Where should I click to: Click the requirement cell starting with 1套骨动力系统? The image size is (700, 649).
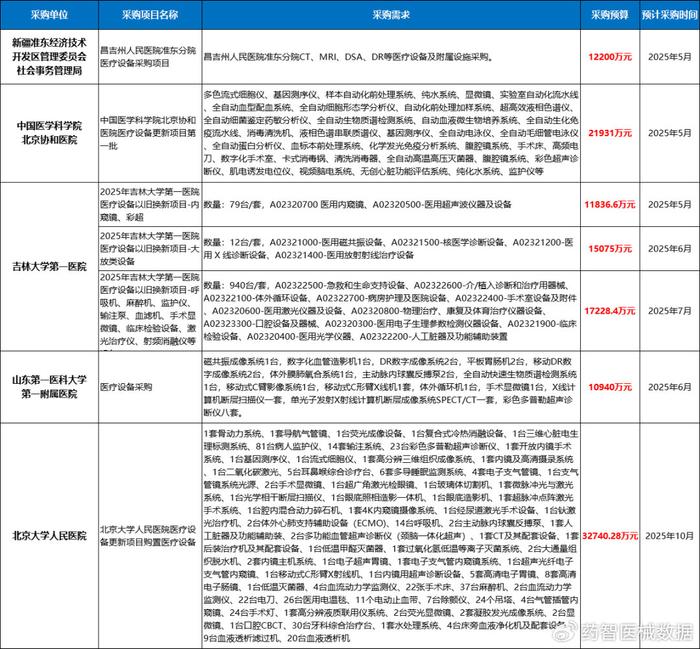coord(391,536)
